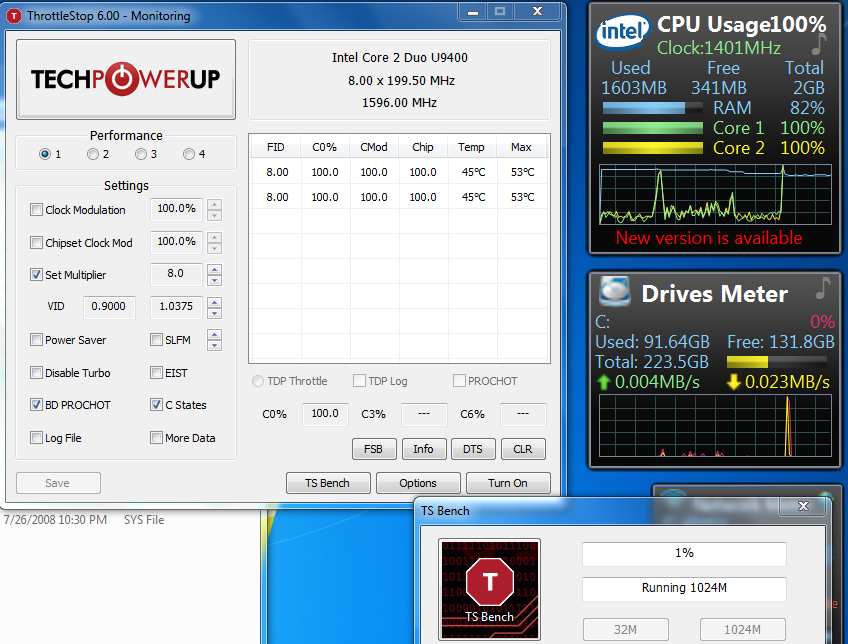The width and height of the screenshot is (848, 644).
Task: Decrease the Set Multiplier value
Action: 215,280
